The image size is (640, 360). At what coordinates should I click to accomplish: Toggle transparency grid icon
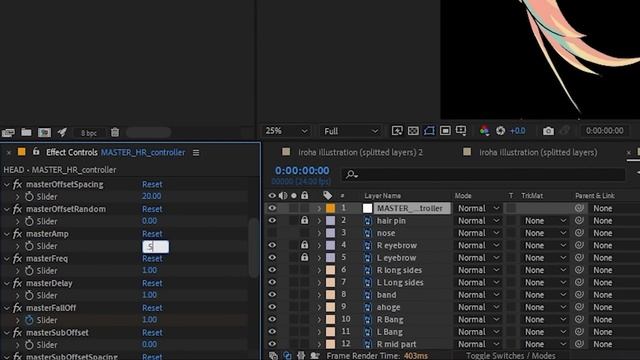click(x=413, y=131)
